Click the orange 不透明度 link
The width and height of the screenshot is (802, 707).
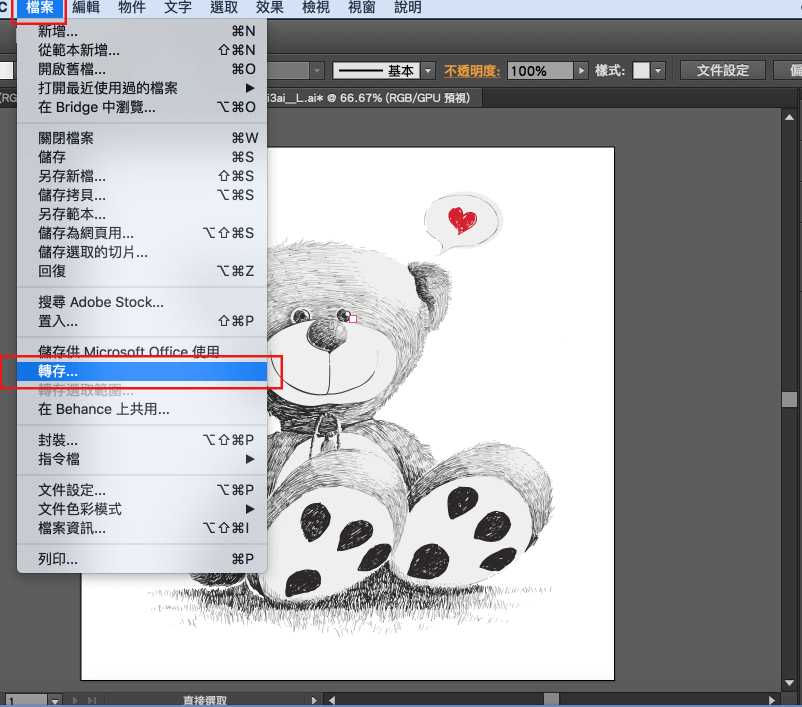473,71
